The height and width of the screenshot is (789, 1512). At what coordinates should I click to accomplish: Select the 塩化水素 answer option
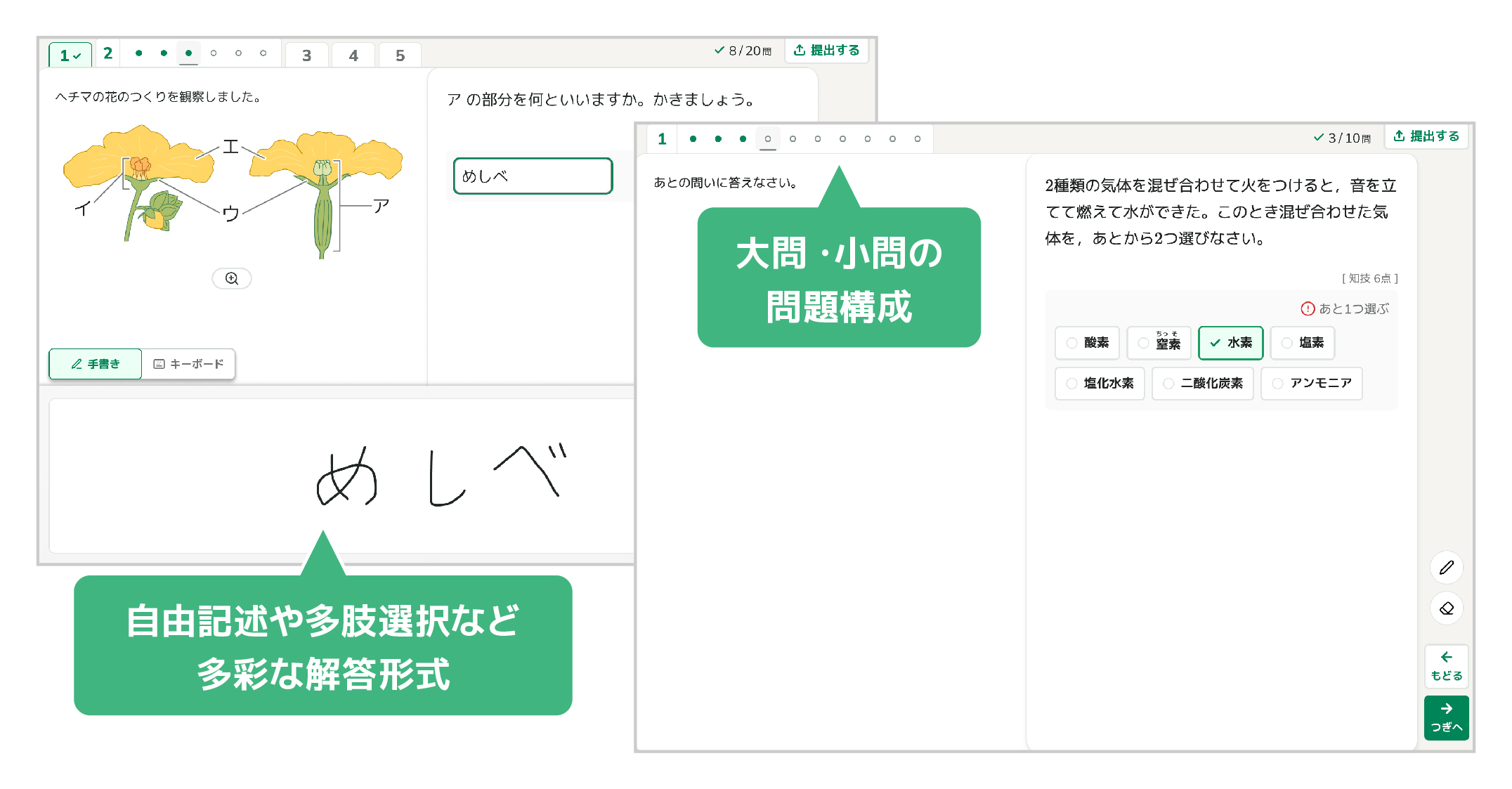[x=1100, y=384]
